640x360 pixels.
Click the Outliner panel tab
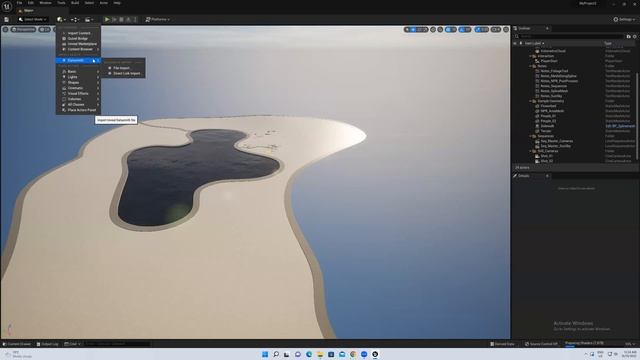click(x=524, y=29)
